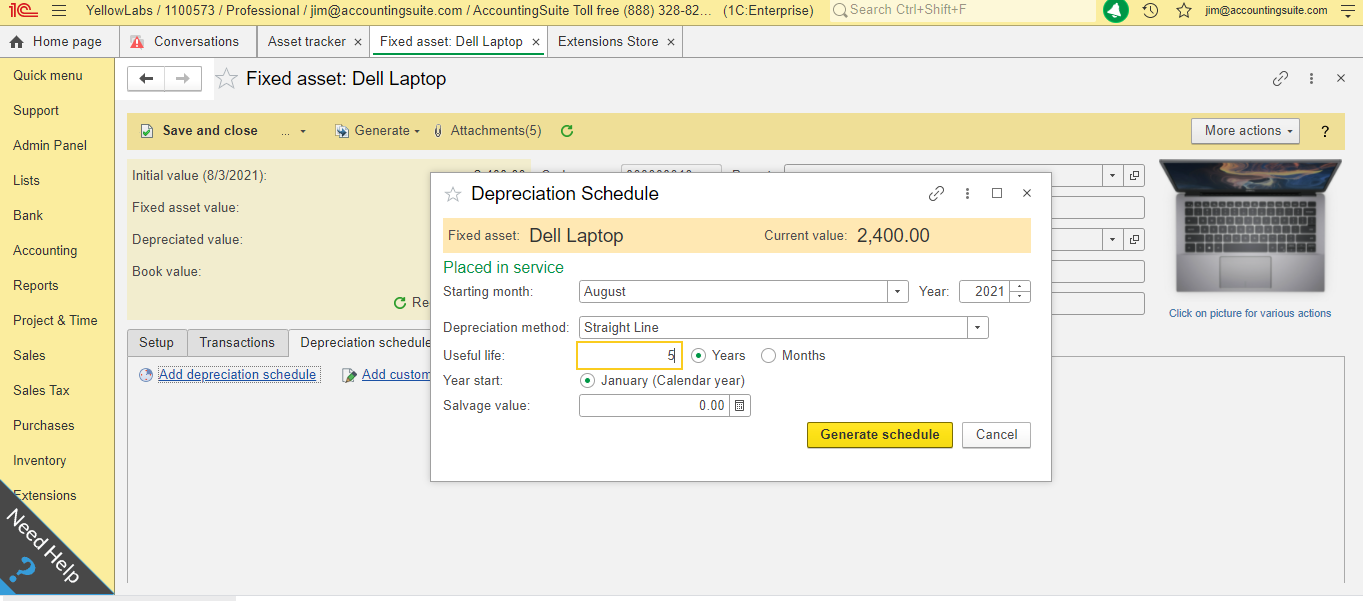Open Depreciation Schedule dialog kebab menu
This screenshot has width=1363, height=601.
967,194
